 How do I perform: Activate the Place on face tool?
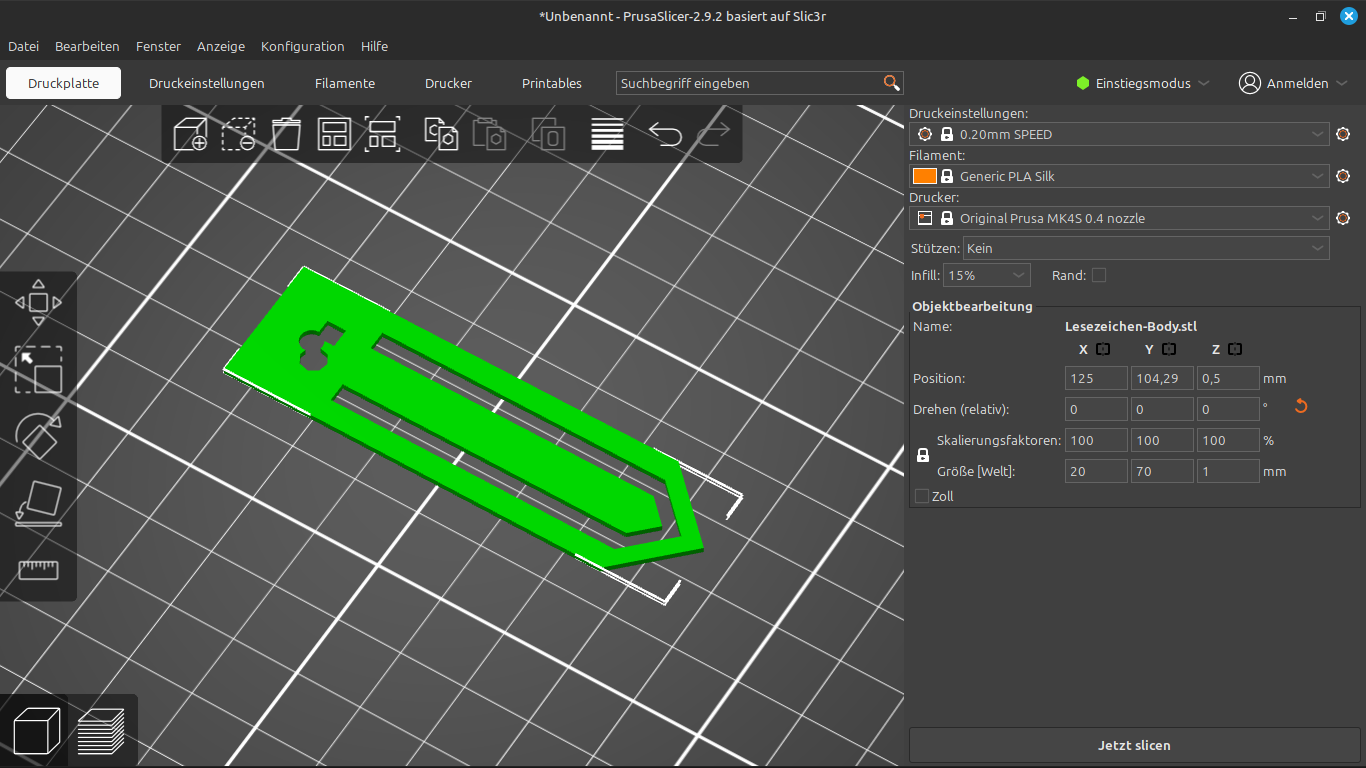pos(38,503)
